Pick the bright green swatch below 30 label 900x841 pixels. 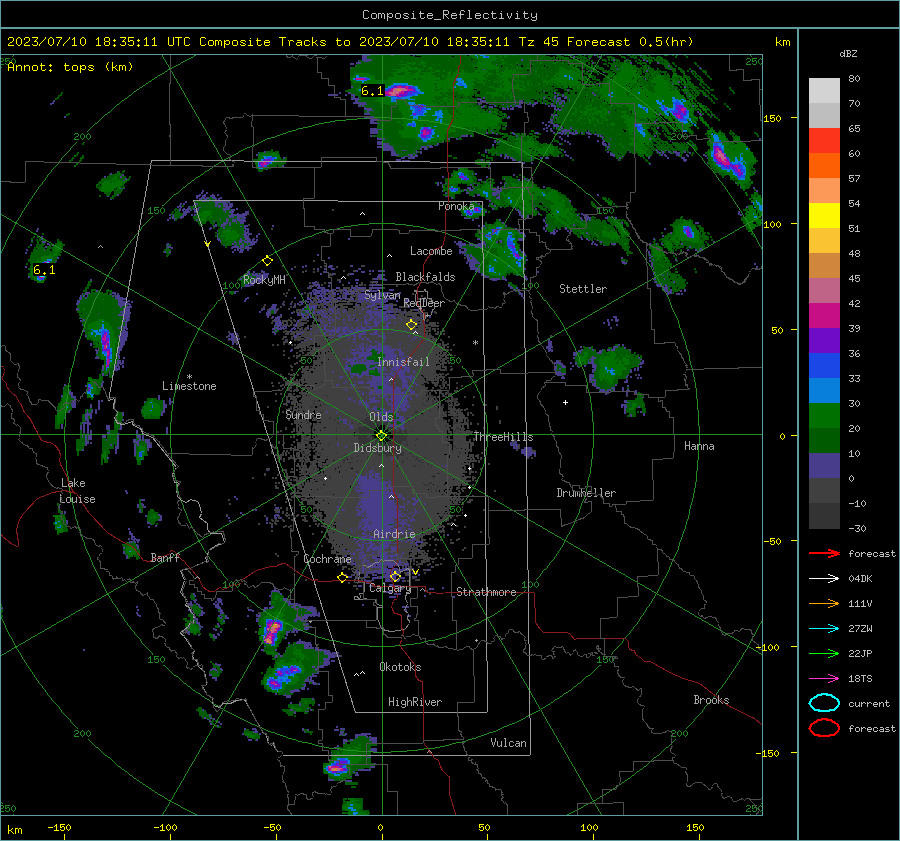point(824,416)
